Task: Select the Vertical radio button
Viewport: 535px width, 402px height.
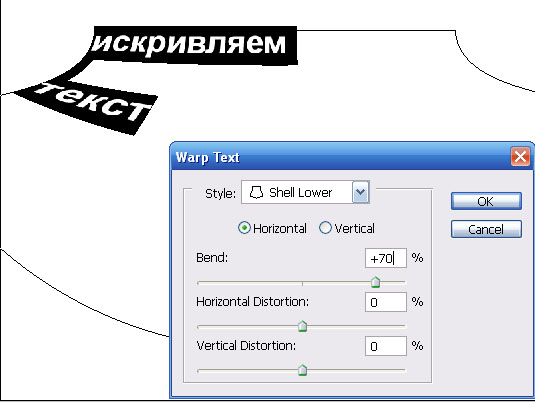Action: [325, 228]
